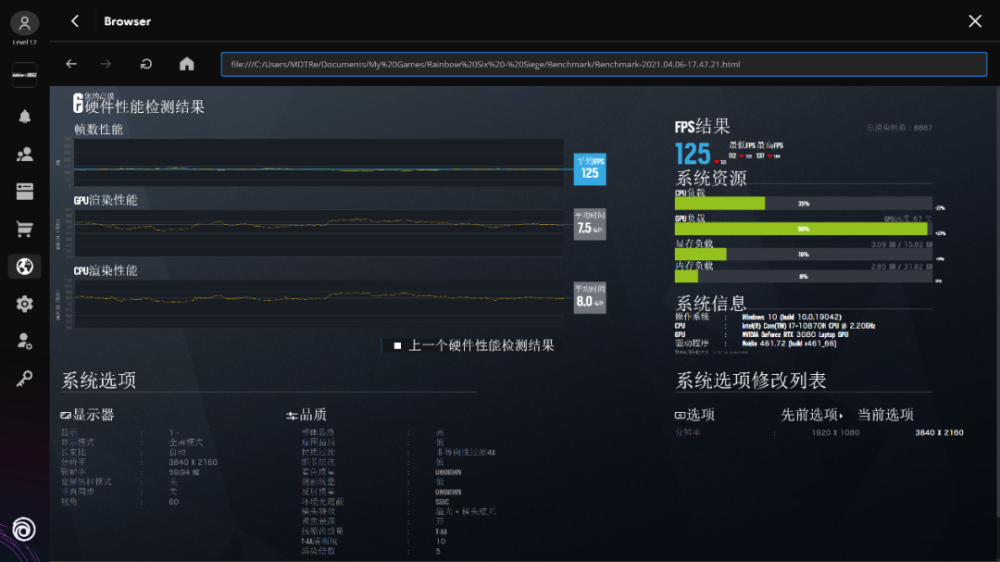Image resolution: width=1000 pixels, height=562 pixels.
Task: Click the 系统选项修改列表 heading
Action: 751,381
